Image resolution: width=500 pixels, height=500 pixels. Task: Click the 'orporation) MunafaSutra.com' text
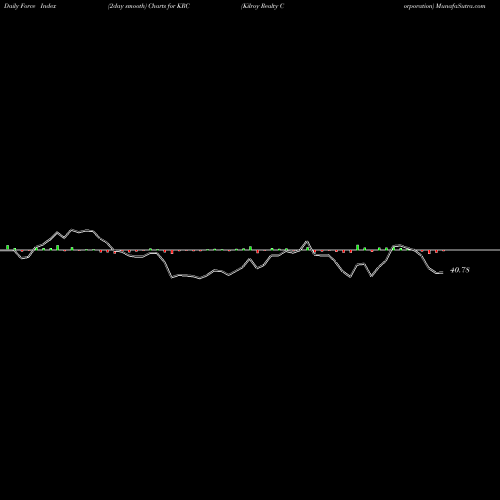pos(444,6)
